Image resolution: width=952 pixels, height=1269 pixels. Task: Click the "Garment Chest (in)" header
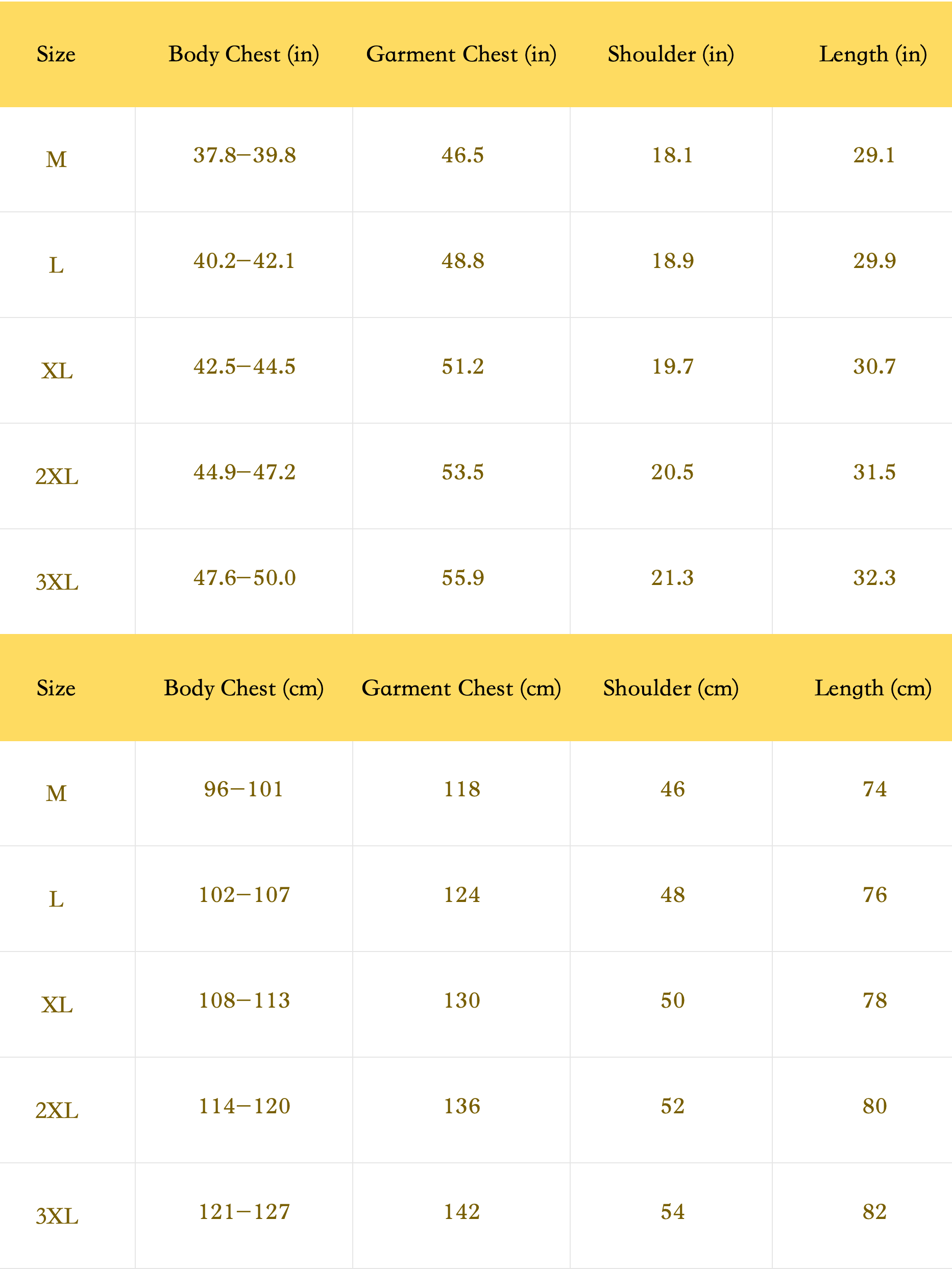pos(461,55)
